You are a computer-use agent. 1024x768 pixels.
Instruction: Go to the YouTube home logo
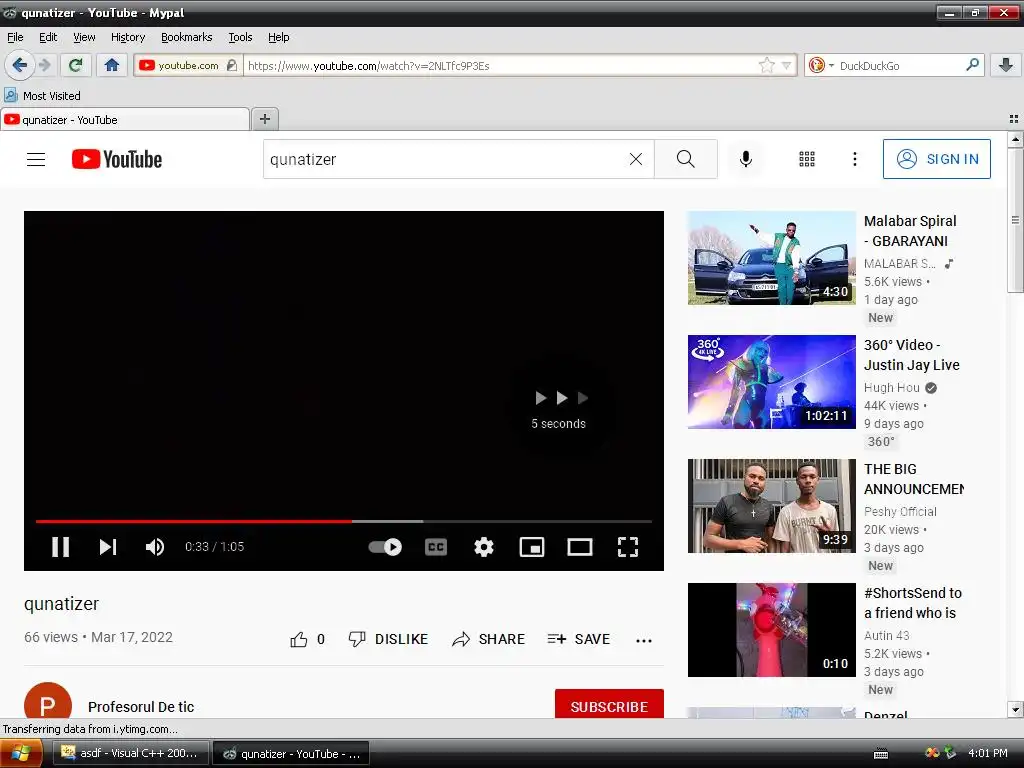[x=117, y=159]
